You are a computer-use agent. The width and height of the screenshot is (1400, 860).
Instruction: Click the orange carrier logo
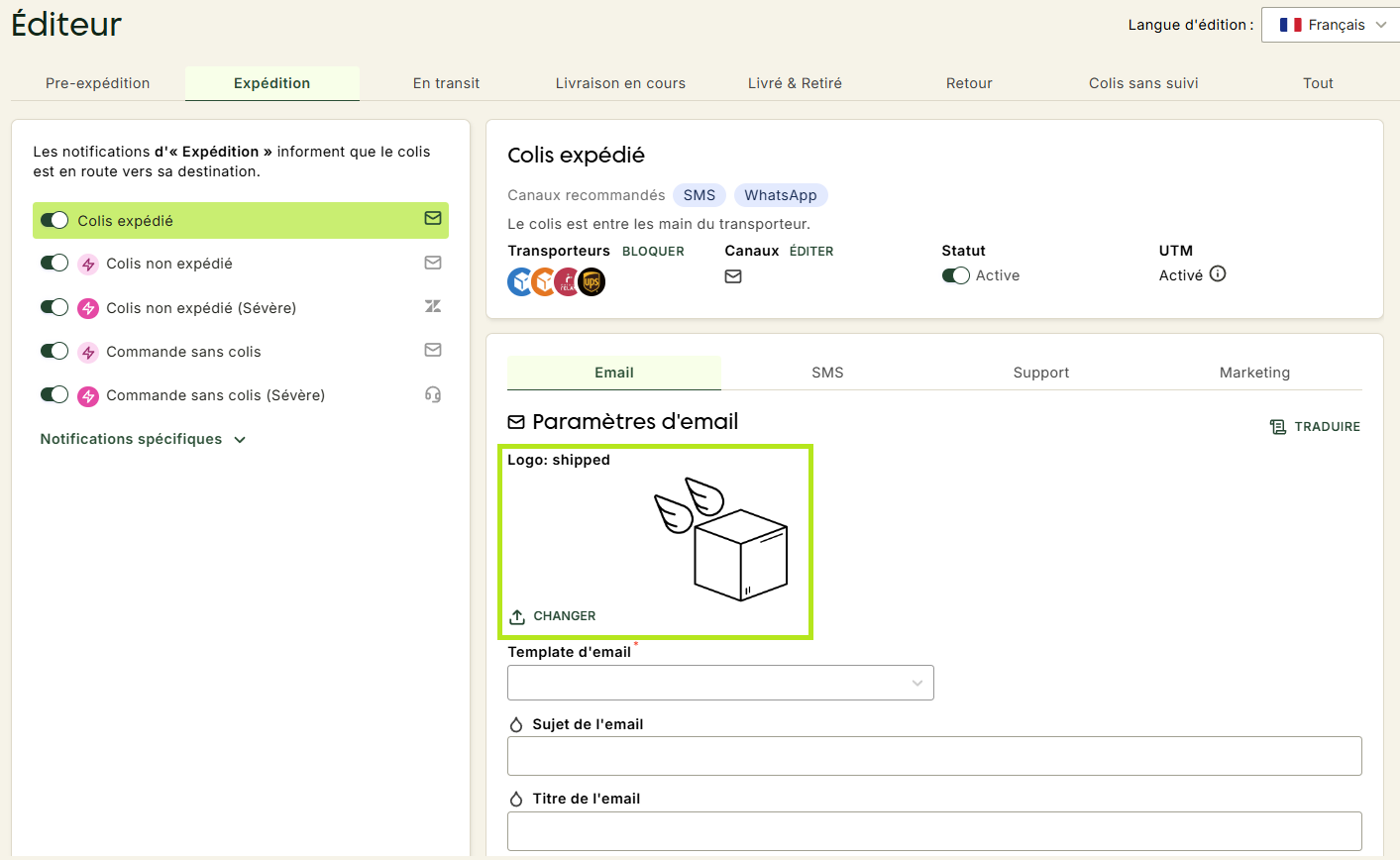[544, 282]
